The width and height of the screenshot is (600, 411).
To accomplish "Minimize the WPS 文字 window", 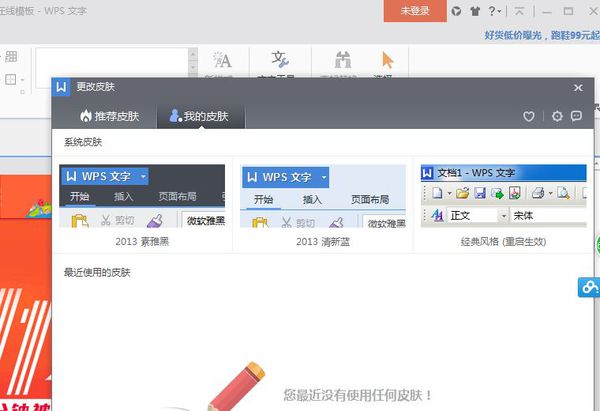I will [x=547, y=11].
